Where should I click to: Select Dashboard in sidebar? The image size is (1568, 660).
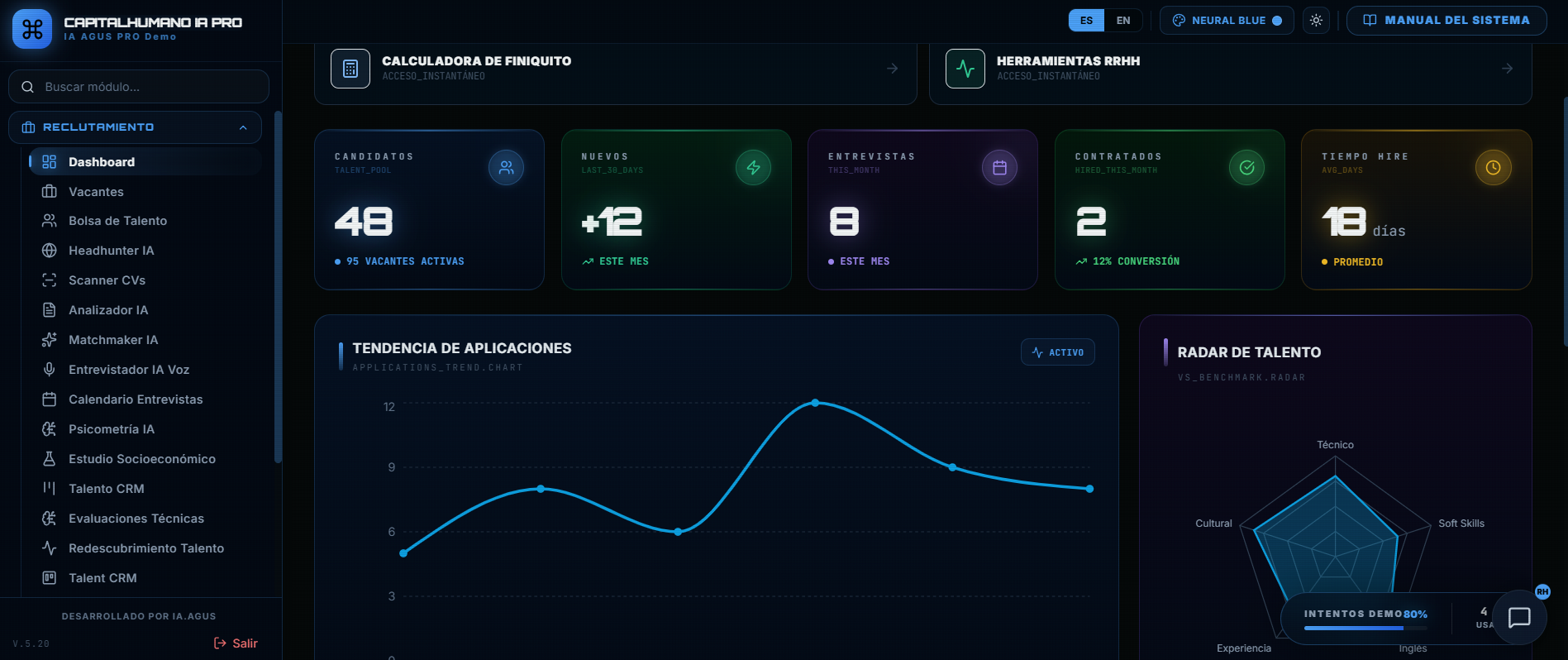[x=145, y=162]
